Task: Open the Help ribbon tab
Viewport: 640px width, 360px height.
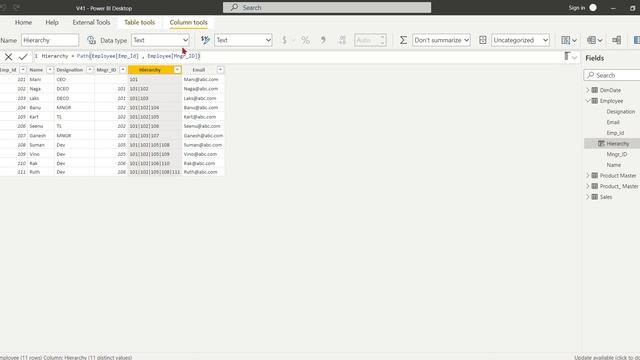Action: [x=52, y=22]
